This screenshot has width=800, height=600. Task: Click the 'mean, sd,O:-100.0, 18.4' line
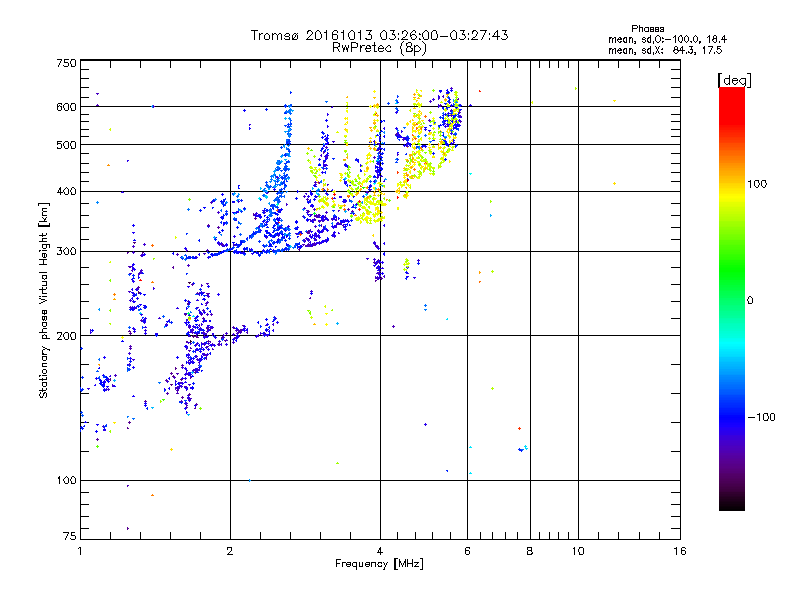pyautogui.click(x=667, y=39)
